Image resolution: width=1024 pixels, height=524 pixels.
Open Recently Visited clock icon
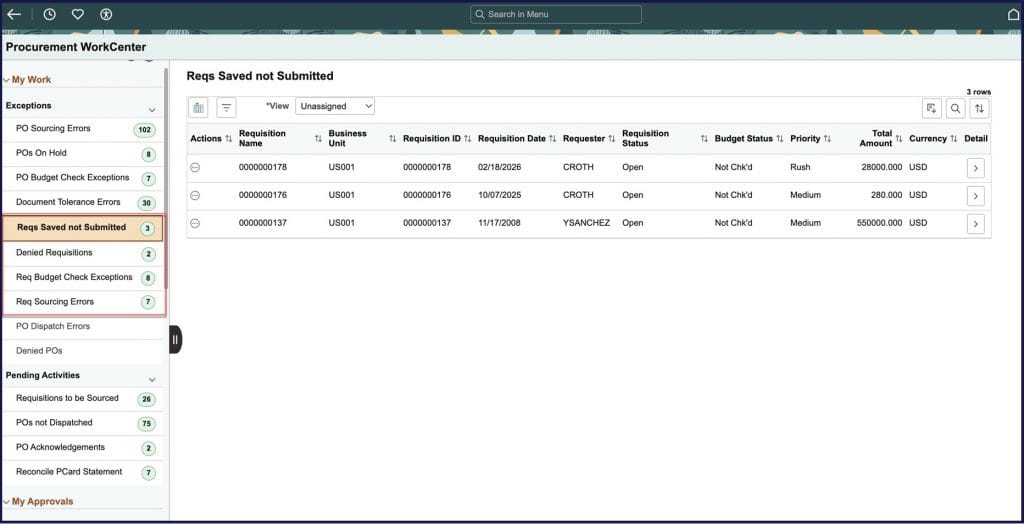tap(50, 14)
